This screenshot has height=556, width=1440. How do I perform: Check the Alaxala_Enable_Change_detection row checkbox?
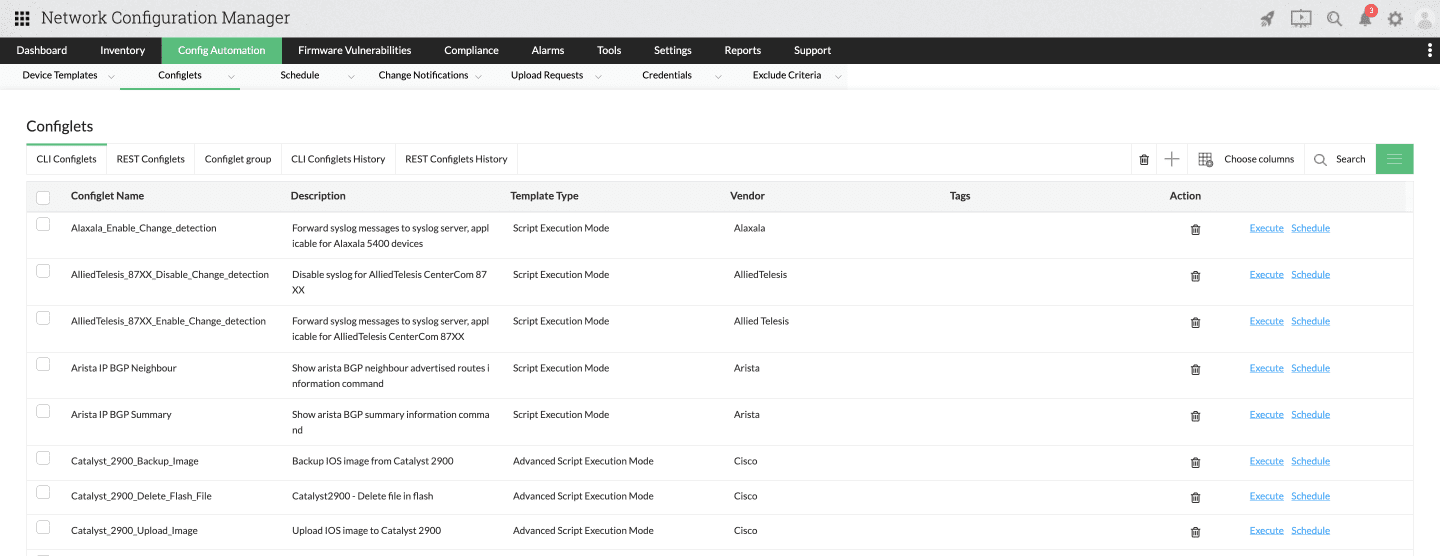(43, 225)
